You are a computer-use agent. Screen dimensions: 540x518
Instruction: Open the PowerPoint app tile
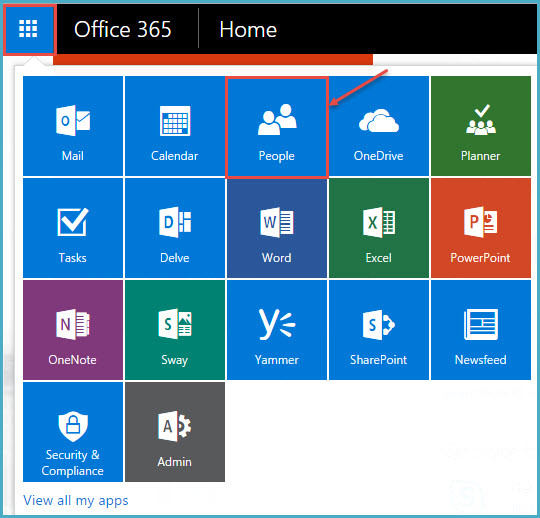tap(481, 228)
